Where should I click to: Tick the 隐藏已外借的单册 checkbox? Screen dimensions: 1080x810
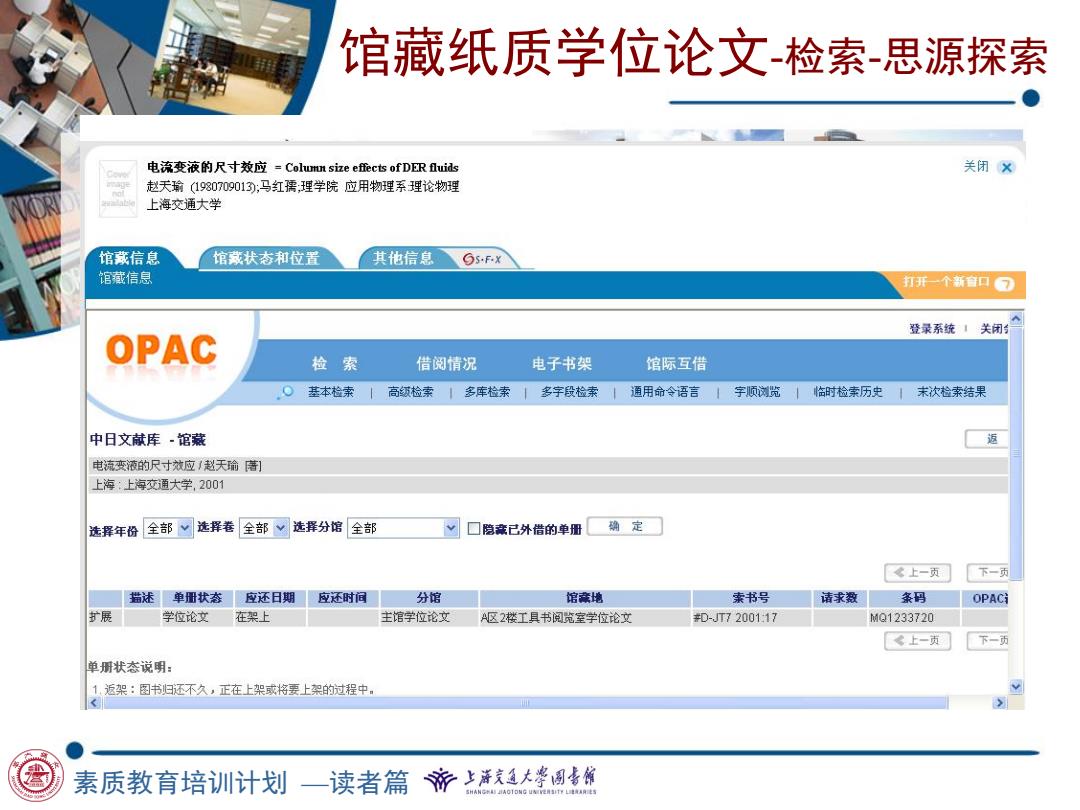click(x=473, y=528)
